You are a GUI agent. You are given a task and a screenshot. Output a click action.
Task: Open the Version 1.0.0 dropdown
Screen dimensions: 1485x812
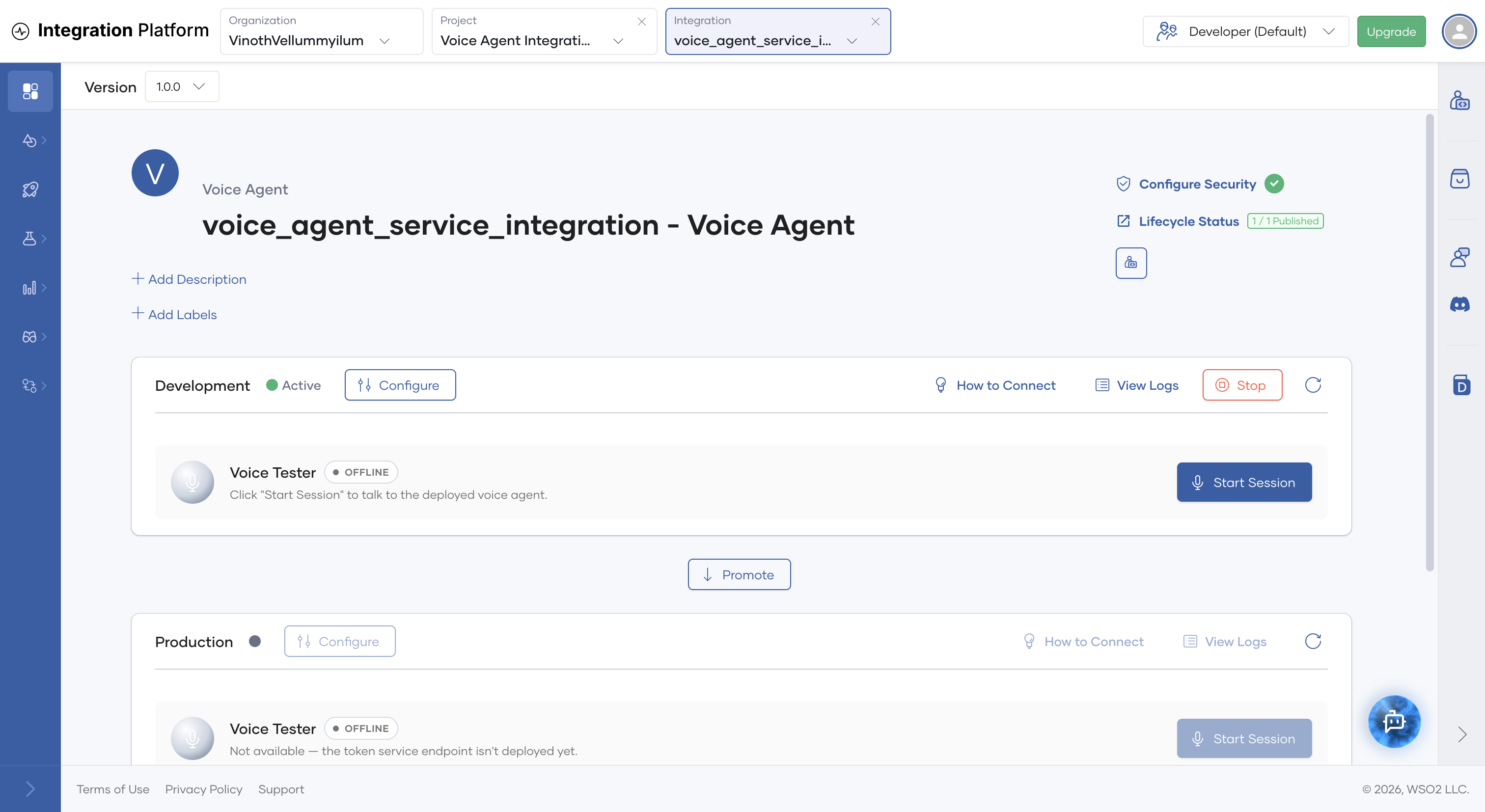(182, 86)
